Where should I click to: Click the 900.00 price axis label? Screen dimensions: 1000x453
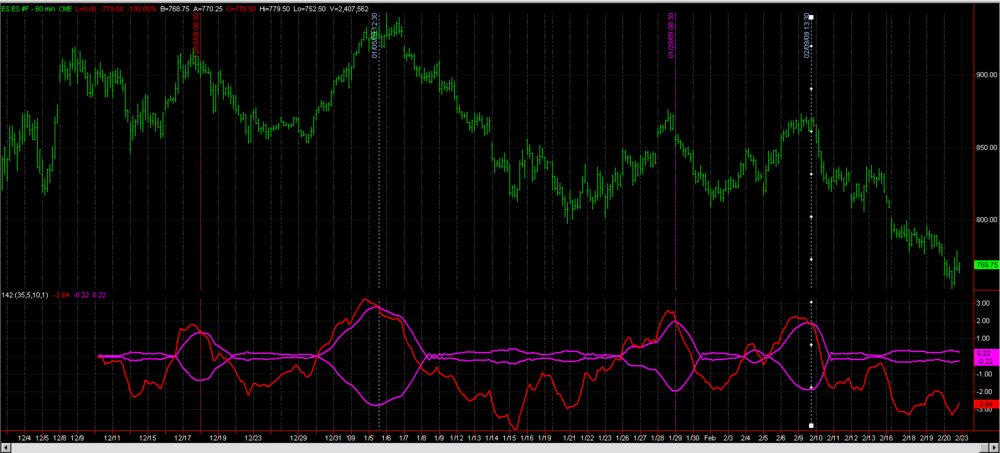coord(986,75)
